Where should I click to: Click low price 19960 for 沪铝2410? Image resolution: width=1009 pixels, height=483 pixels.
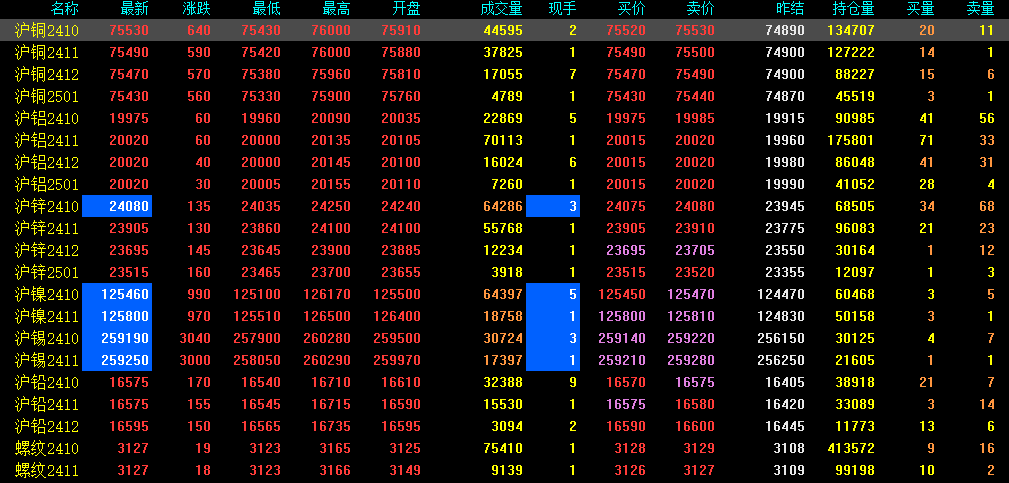click(x=261, y=118)
